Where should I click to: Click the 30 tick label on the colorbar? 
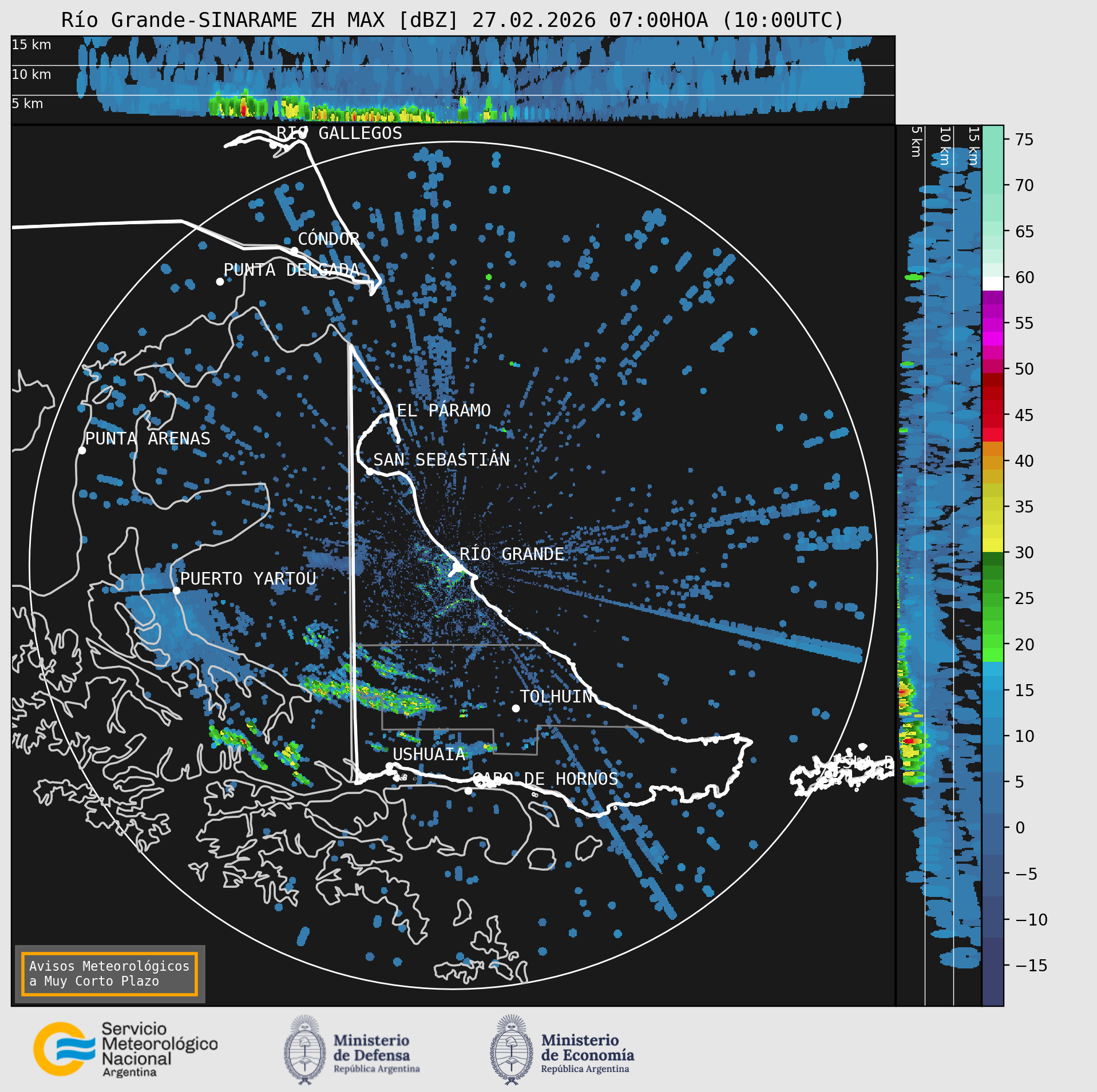click(1024, 553)
